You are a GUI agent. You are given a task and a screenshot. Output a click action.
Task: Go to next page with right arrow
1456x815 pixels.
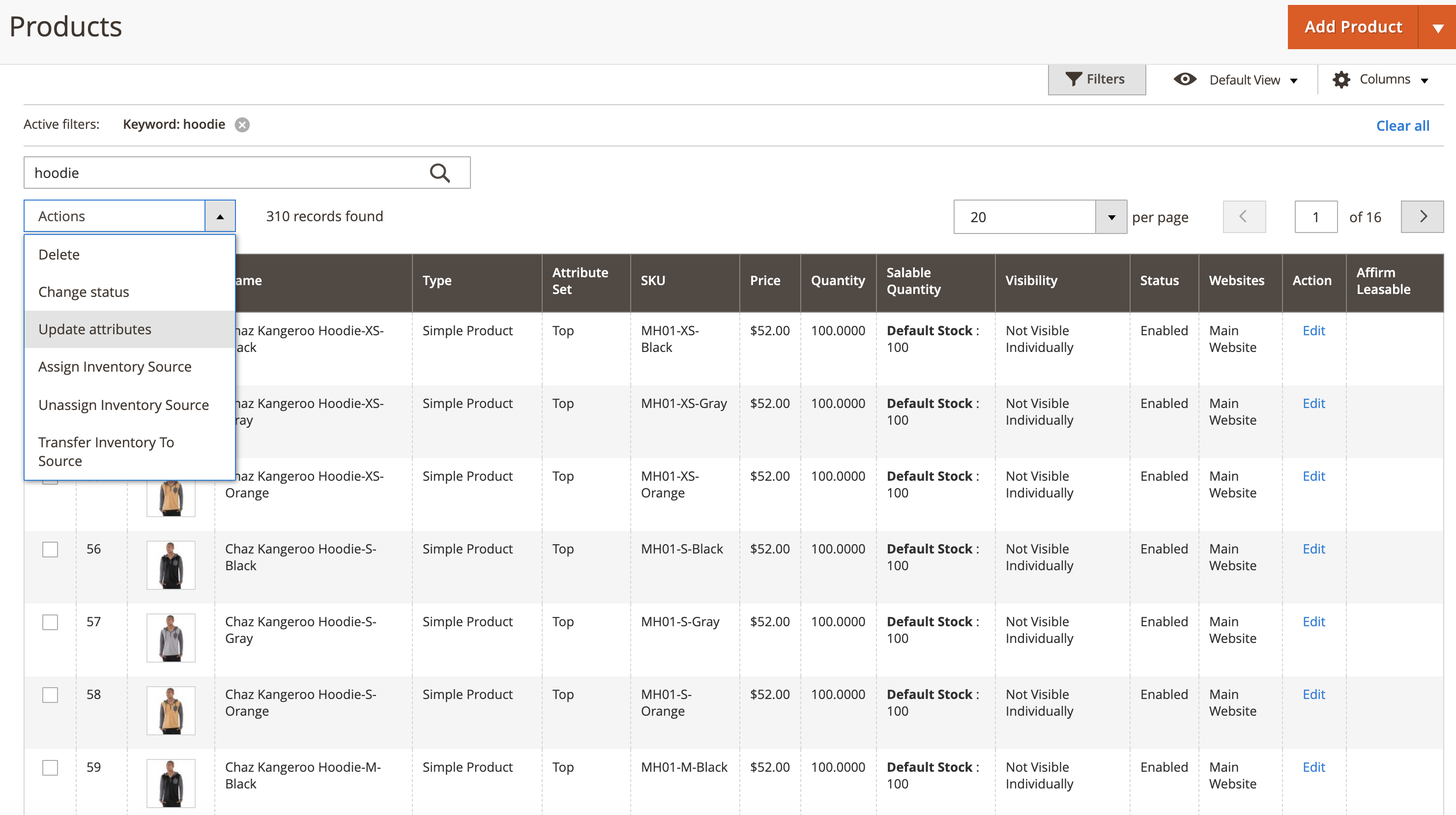pyautogui.click(x=1422, y=216)
